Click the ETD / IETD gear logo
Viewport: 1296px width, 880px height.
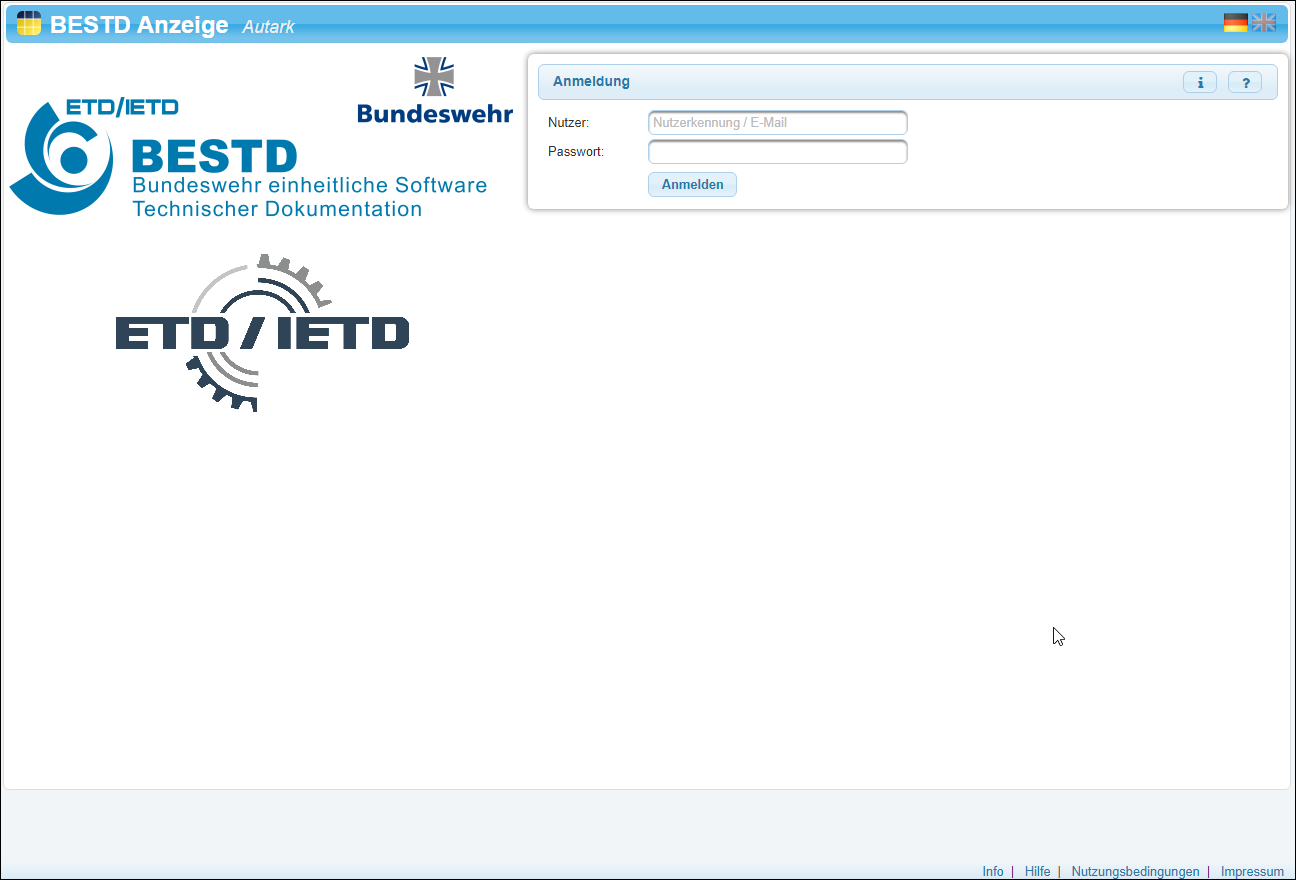coord(262,333)
